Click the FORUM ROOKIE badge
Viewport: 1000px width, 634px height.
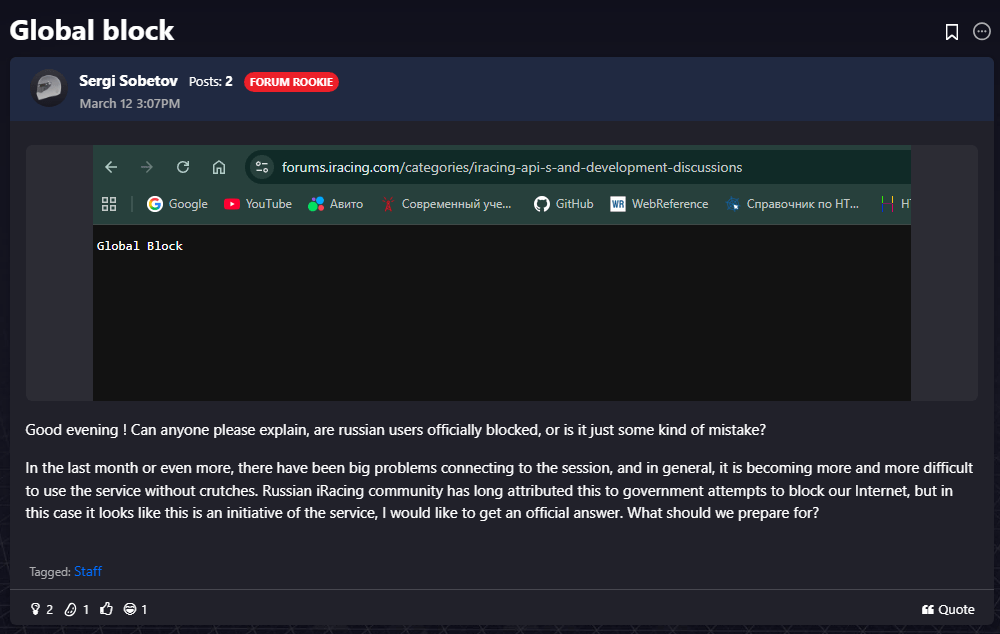click(291, 82)
